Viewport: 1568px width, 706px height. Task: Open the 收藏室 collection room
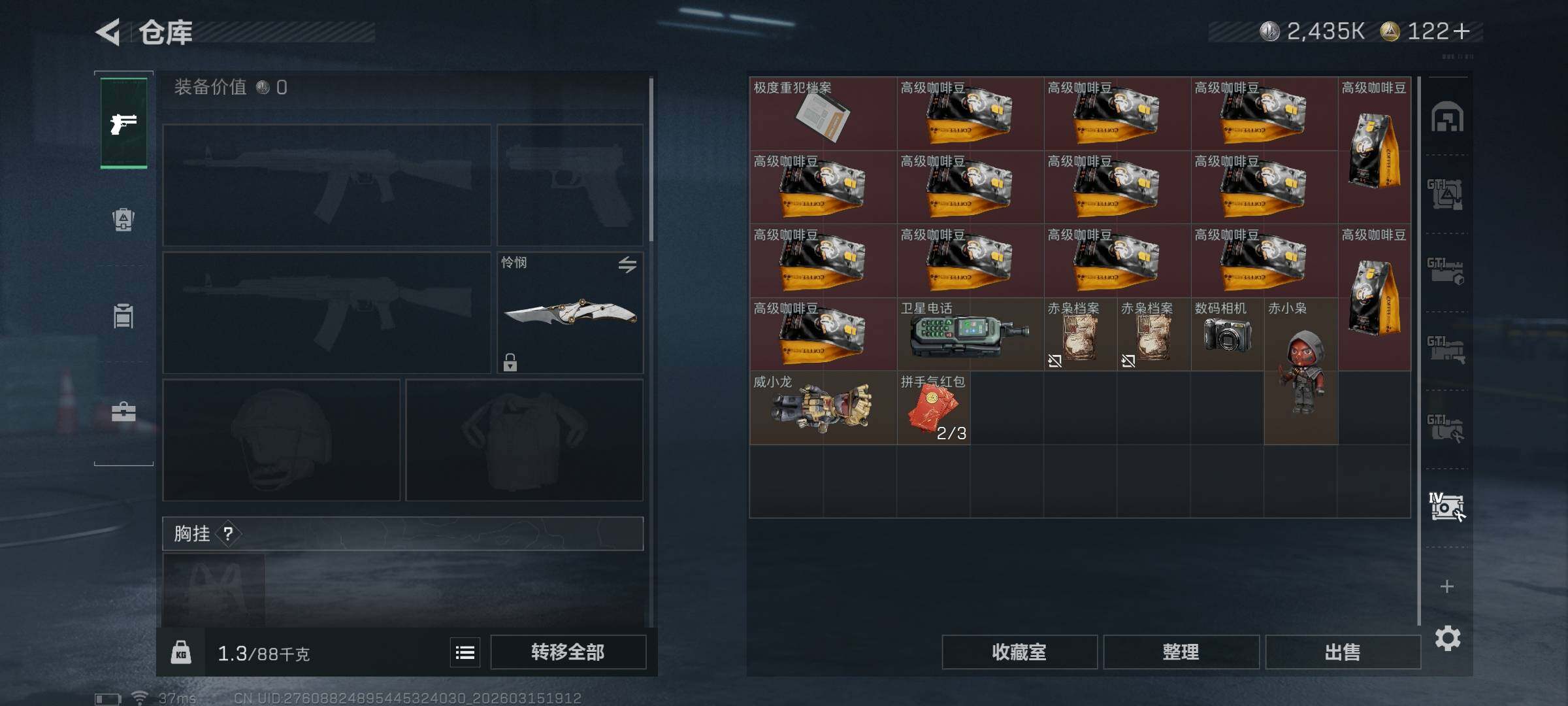pos(1019,652)
